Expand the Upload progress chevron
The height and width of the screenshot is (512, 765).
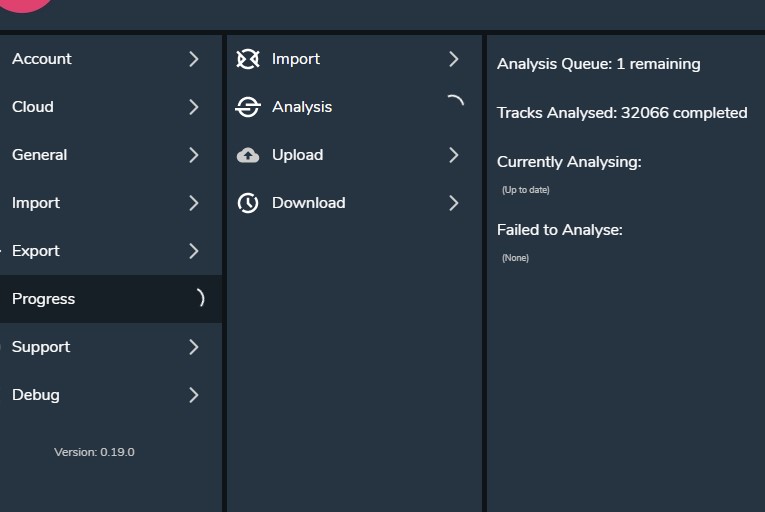(454, 155)
